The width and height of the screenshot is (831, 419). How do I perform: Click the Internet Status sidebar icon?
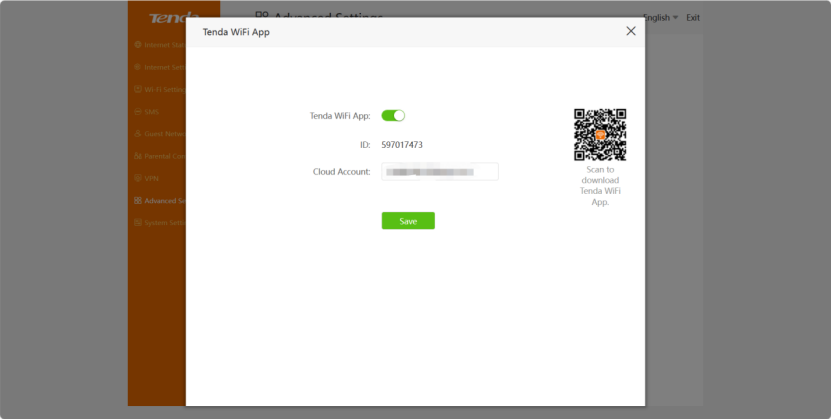pos(137,45)
